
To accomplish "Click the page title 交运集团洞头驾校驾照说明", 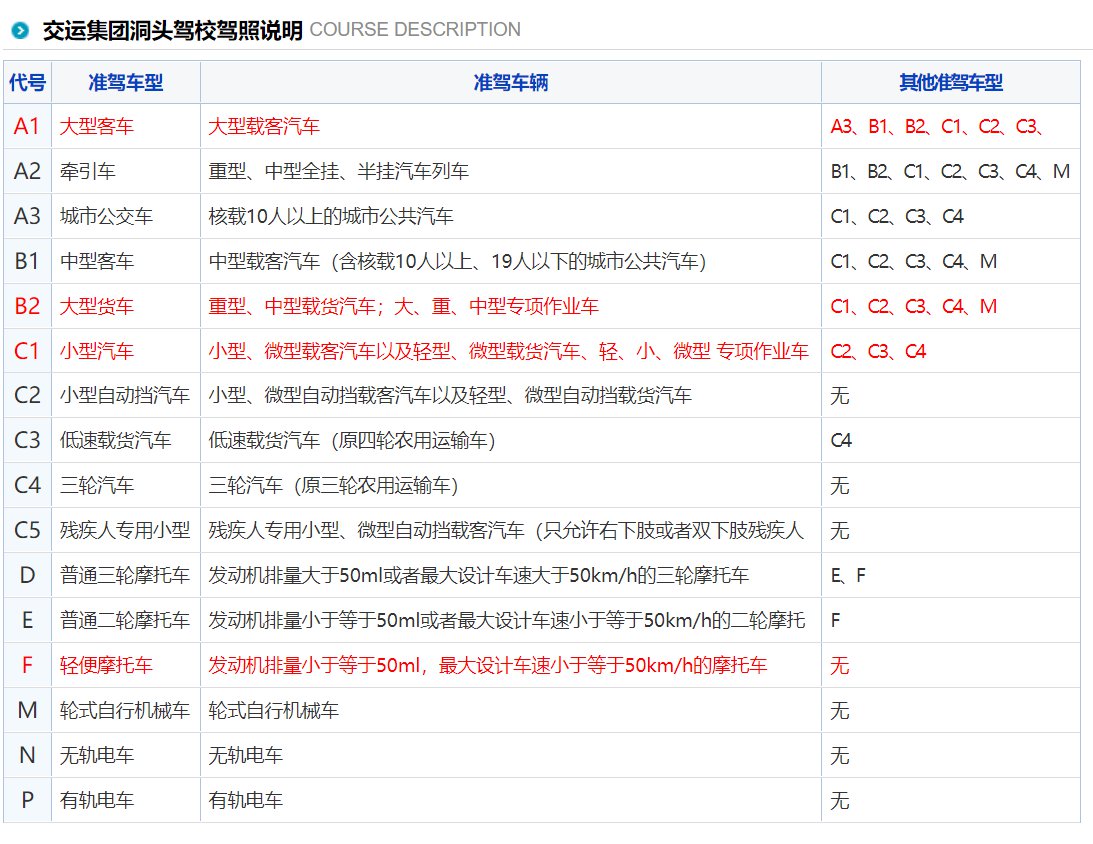I will click(172, 30).
